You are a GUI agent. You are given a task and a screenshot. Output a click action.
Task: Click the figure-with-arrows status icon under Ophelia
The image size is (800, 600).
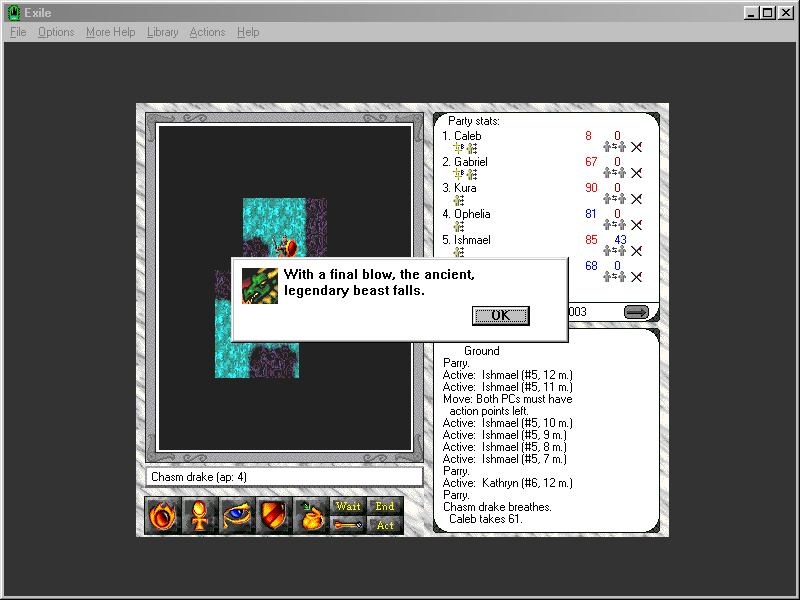coord(459,226)
